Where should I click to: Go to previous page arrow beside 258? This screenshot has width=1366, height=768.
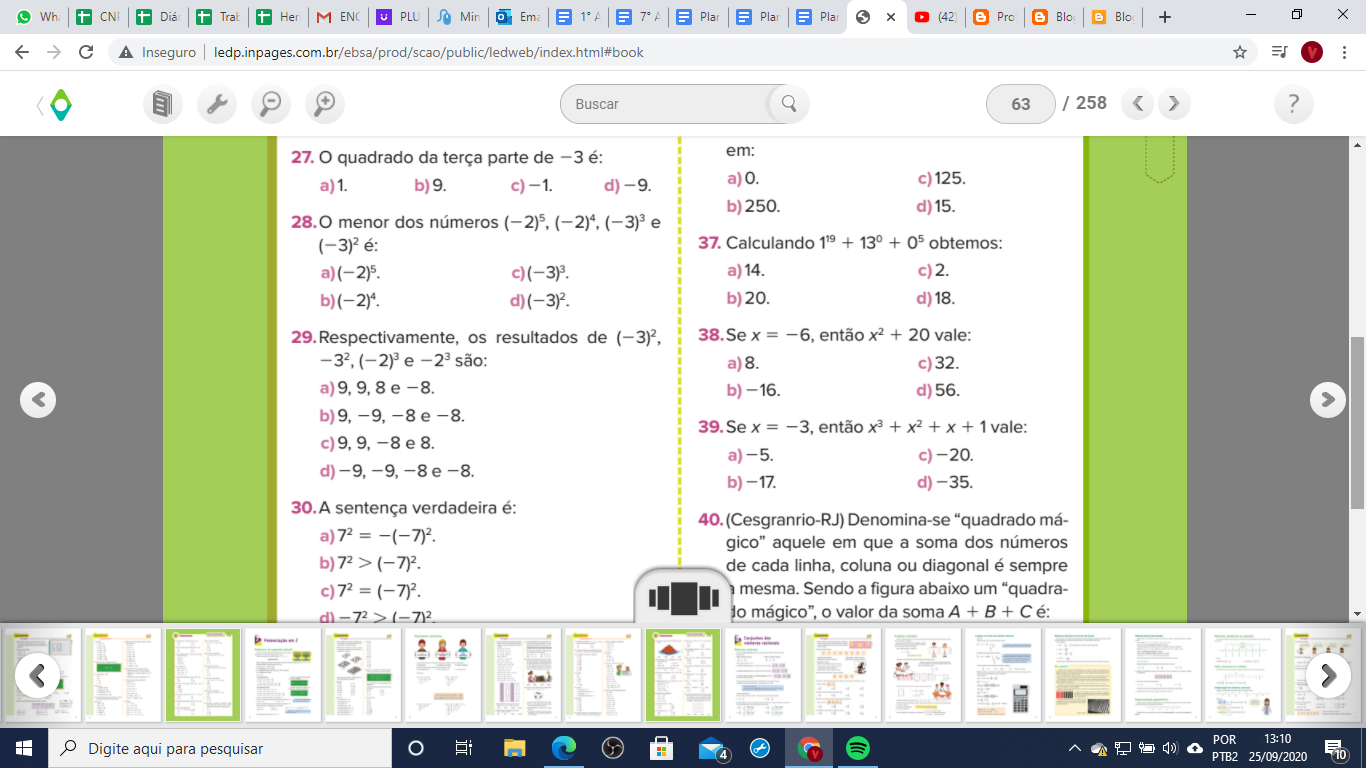tap(1137, 103)
